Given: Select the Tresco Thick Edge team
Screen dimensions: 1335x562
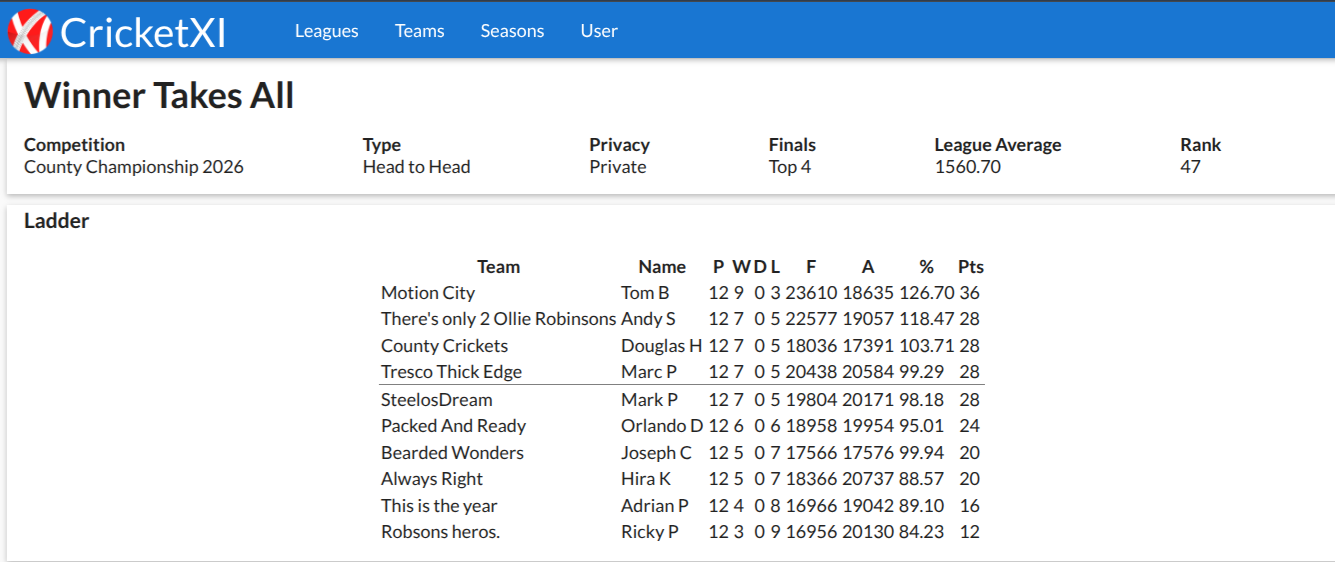Looking at the screenshot, I should (x=451, y=372).
